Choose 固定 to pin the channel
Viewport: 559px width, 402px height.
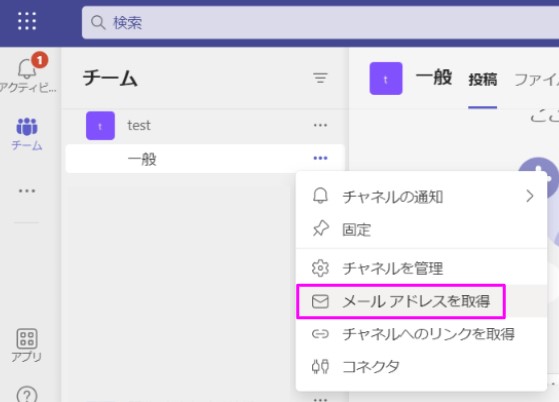pyautogui.click(x=421, y=230)
